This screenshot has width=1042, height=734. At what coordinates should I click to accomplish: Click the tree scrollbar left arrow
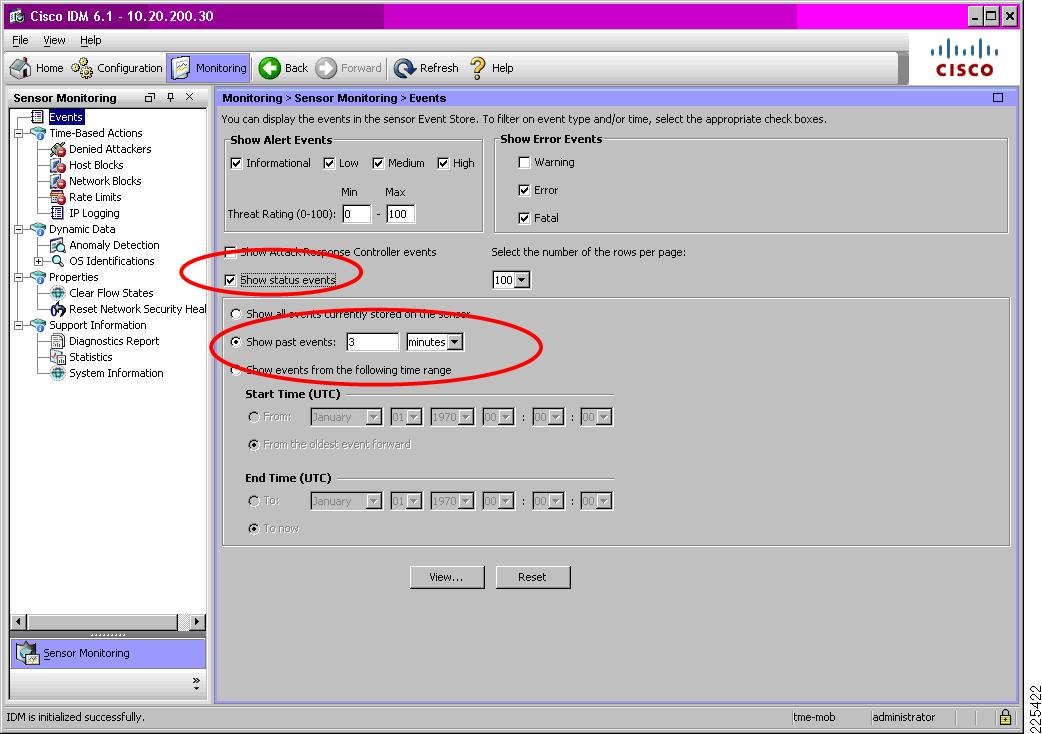pyautogui.click(x=19, y=622)
